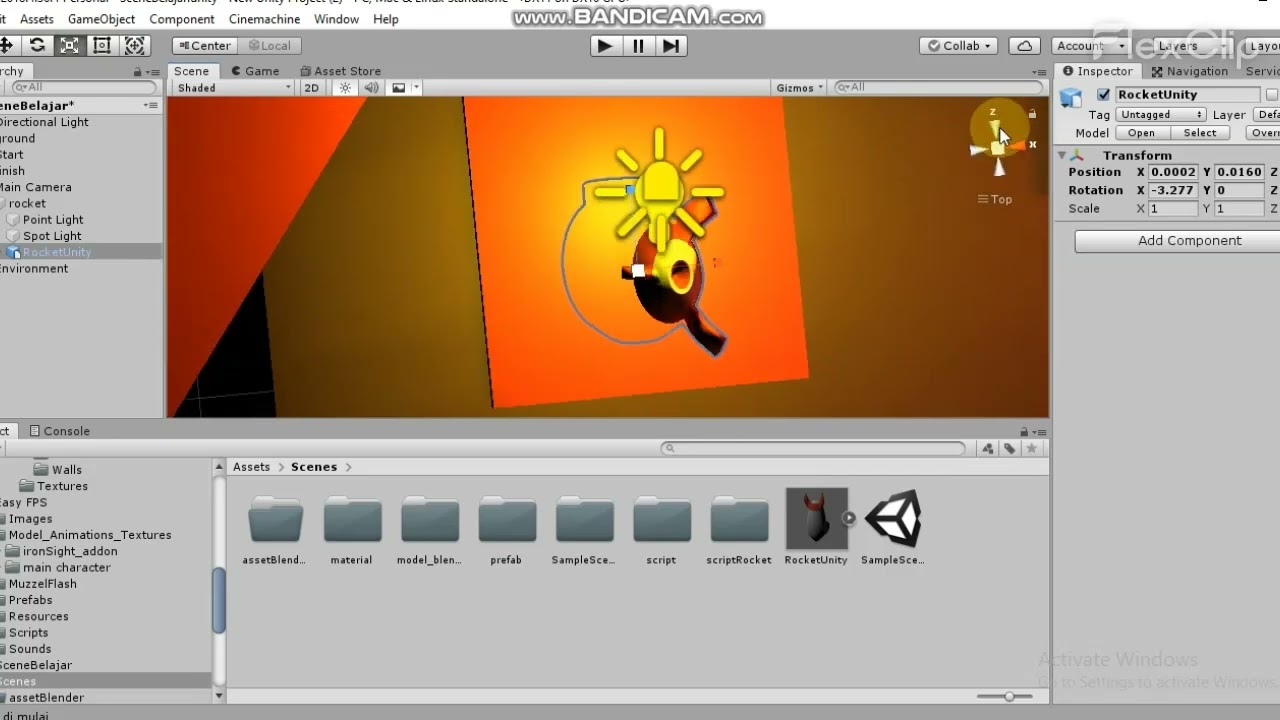Toggle scene audio speaker icon
The width and height of the screenshot is (1280, 720).
click(x=371, y=88)
